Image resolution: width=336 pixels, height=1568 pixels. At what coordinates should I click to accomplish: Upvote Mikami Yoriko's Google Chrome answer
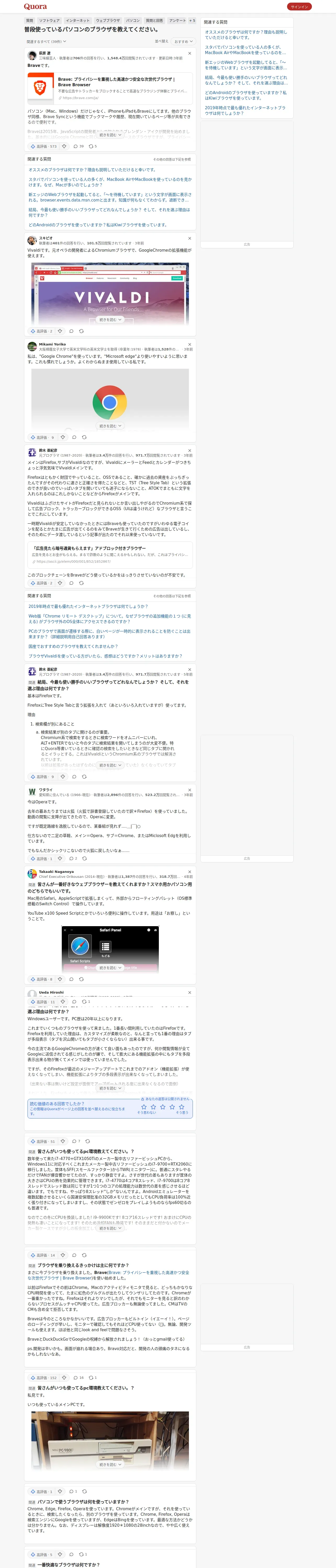tap(43, 437)
